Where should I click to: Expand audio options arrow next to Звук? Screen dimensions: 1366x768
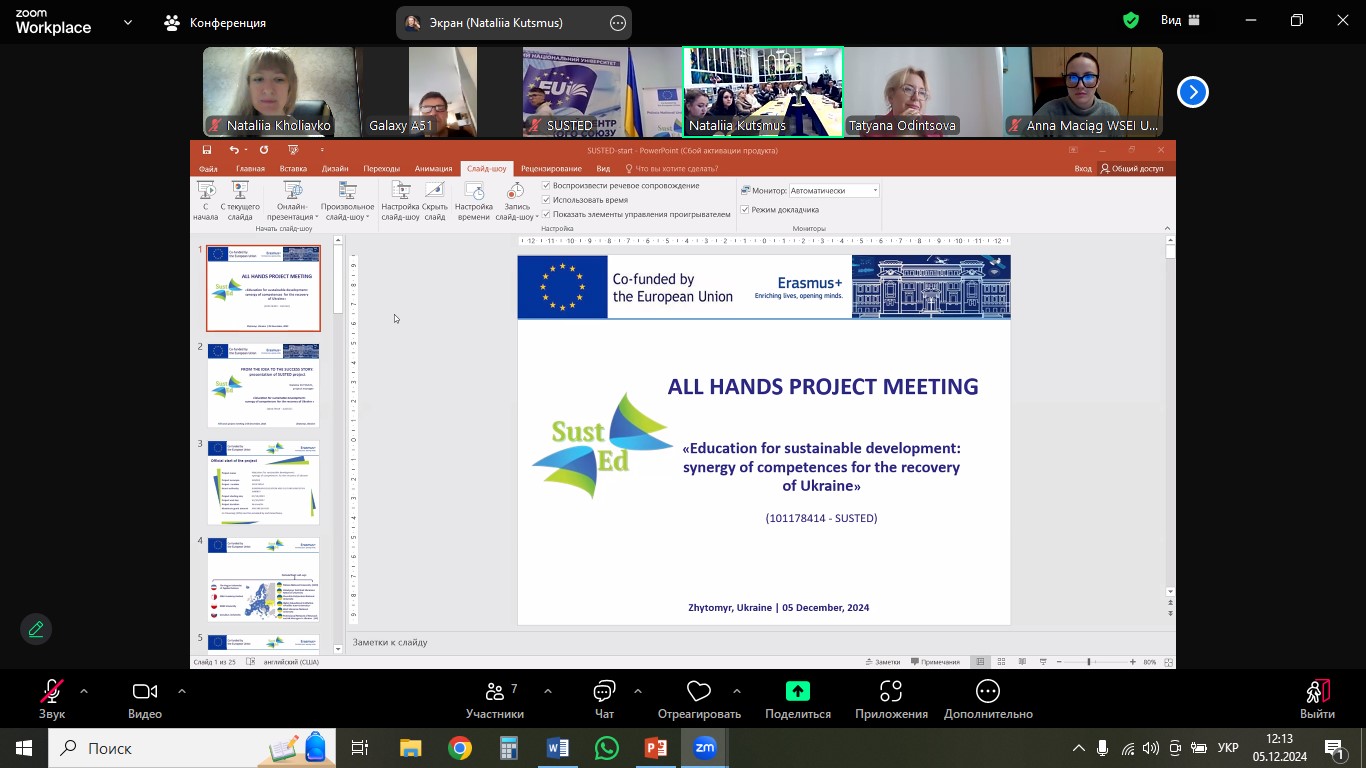coord(84,691)
